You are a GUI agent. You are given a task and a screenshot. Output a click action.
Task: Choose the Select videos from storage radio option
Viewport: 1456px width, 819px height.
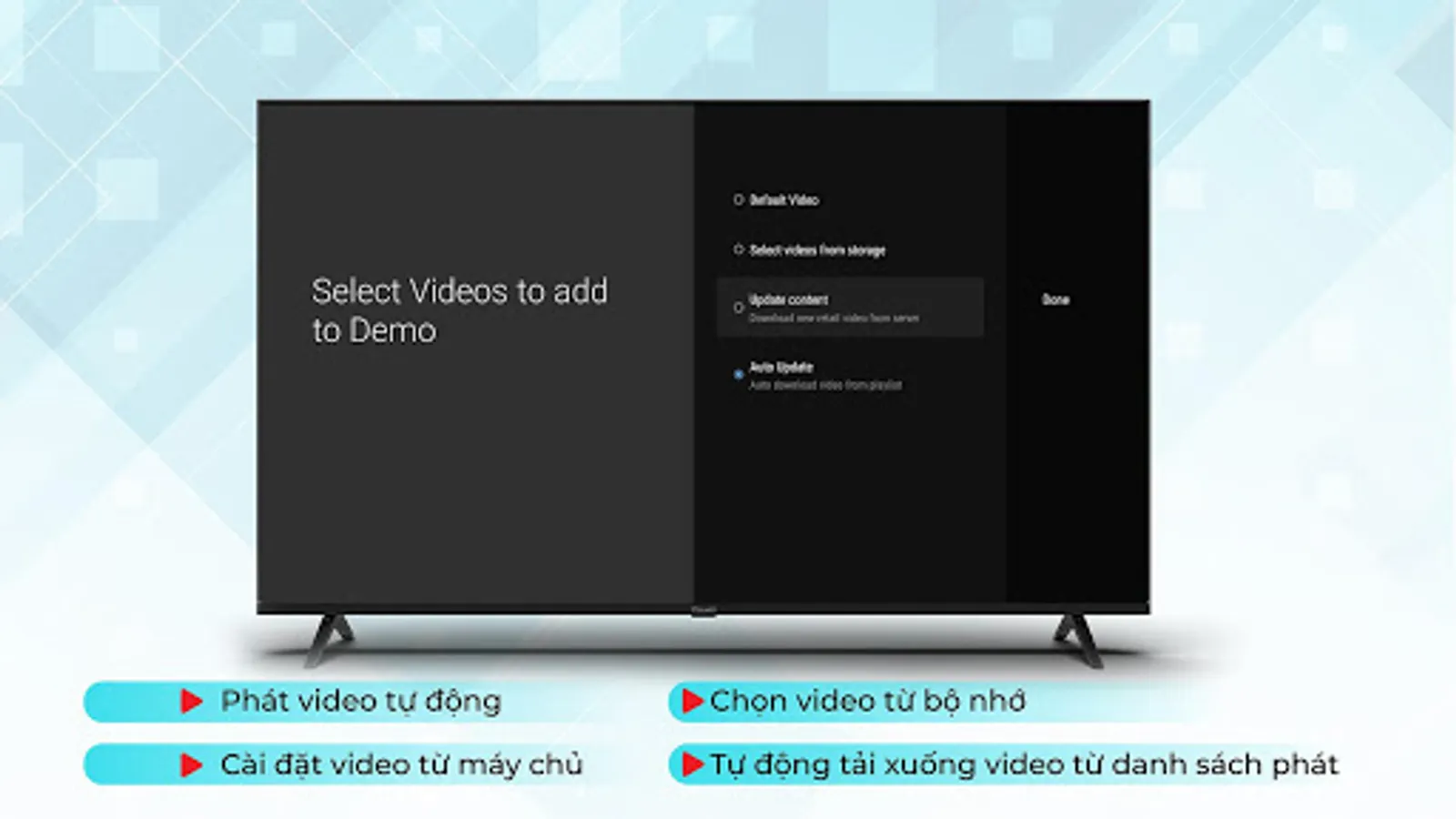click(739, 249)
